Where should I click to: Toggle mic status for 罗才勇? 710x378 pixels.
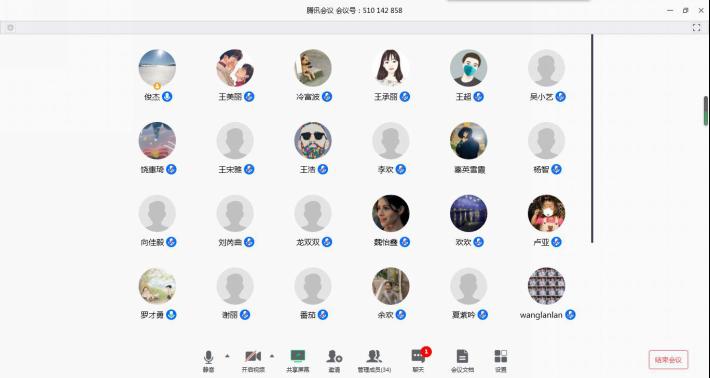171,315
